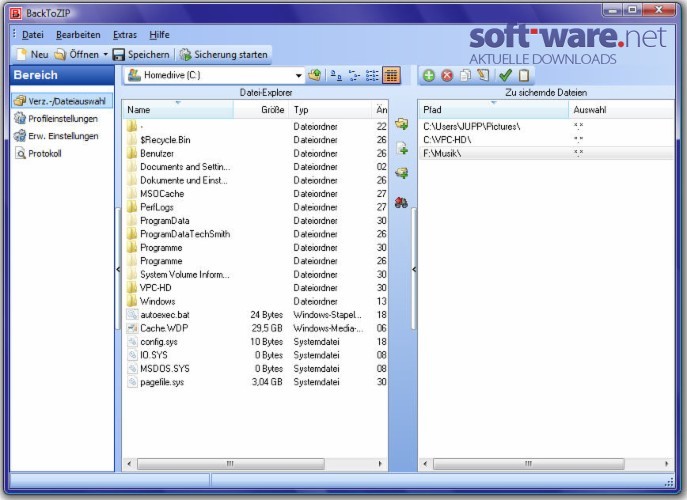
Task: Toggle the highlighted details view icon
Action: [x=391, y=75]
